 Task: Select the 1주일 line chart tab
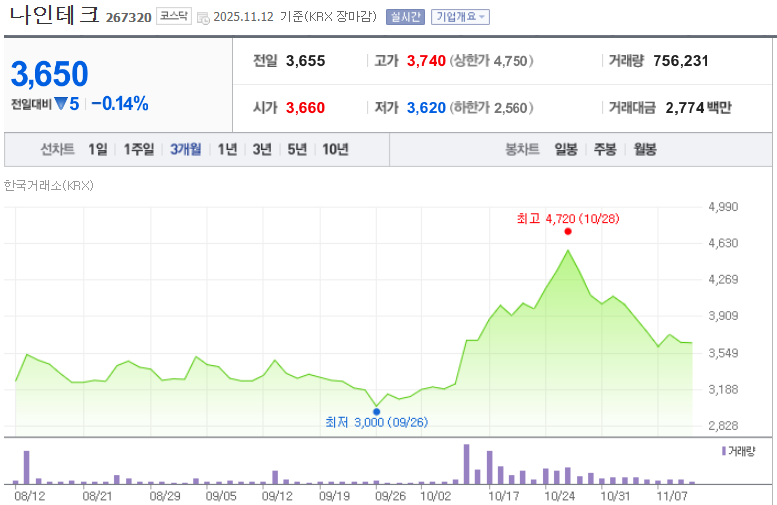(139, 149)
